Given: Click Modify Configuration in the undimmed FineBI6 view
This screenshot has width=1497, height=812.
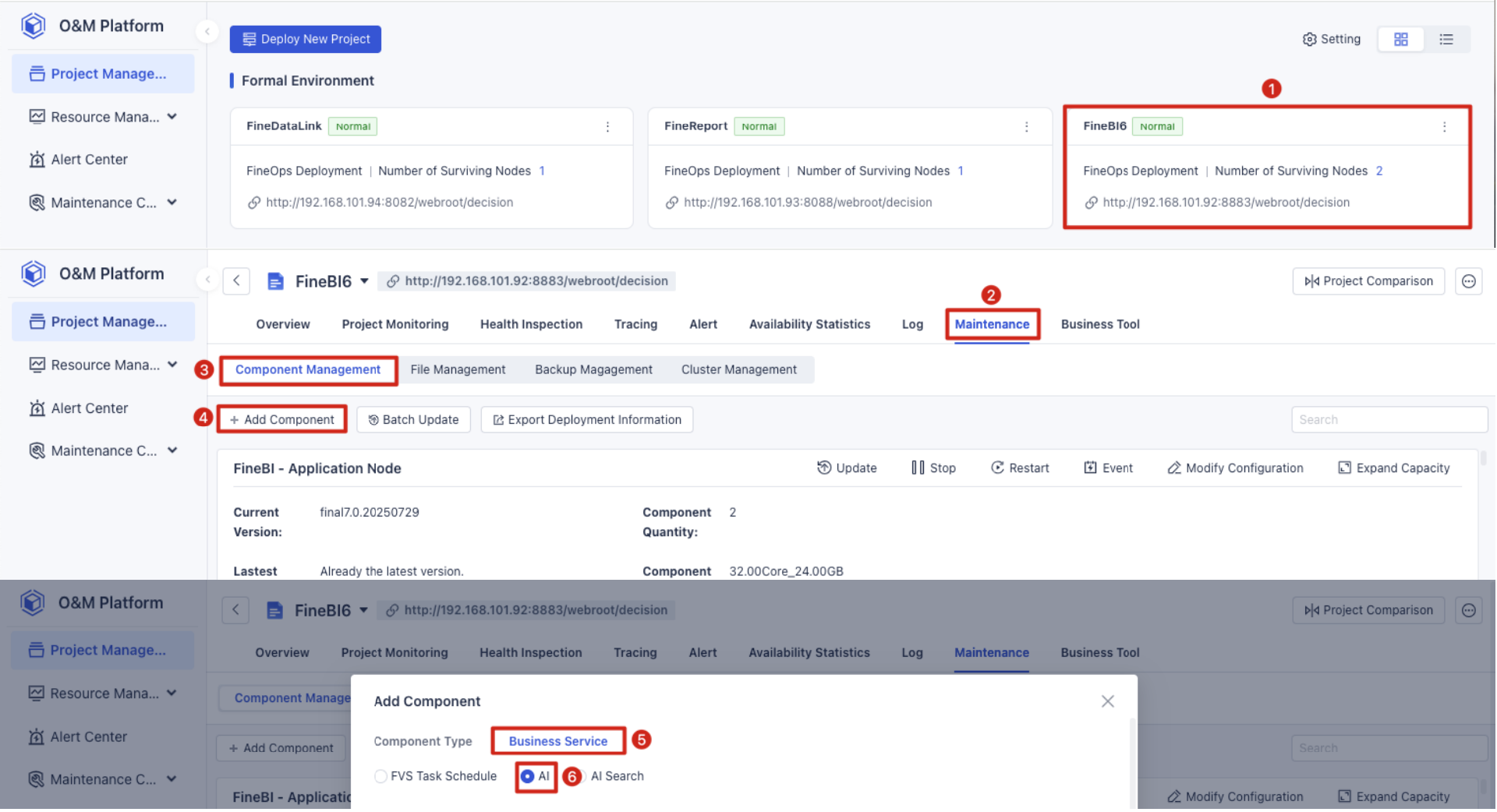Looking at the screenshot, I should 1235,468.
